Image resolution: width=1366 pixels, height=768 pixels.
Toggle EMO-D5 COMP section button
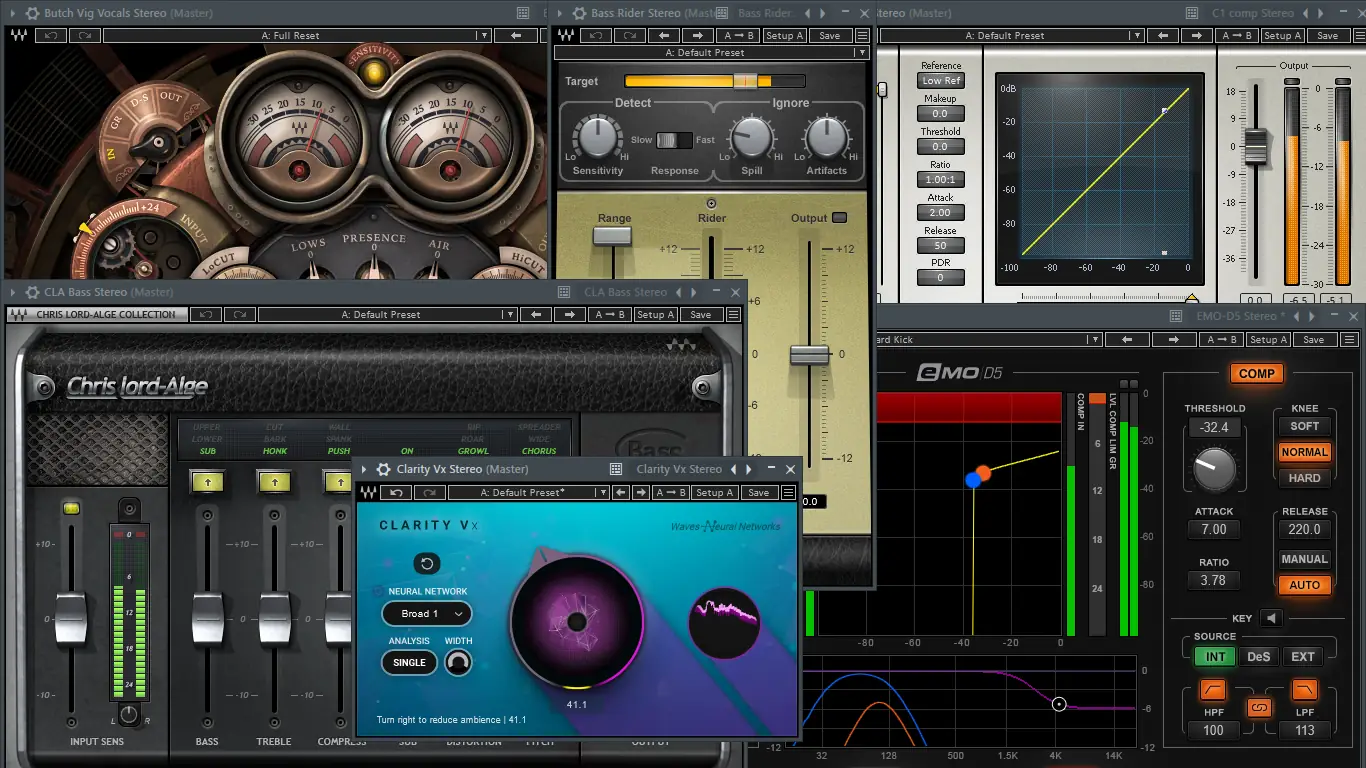tap(1257, 374)
